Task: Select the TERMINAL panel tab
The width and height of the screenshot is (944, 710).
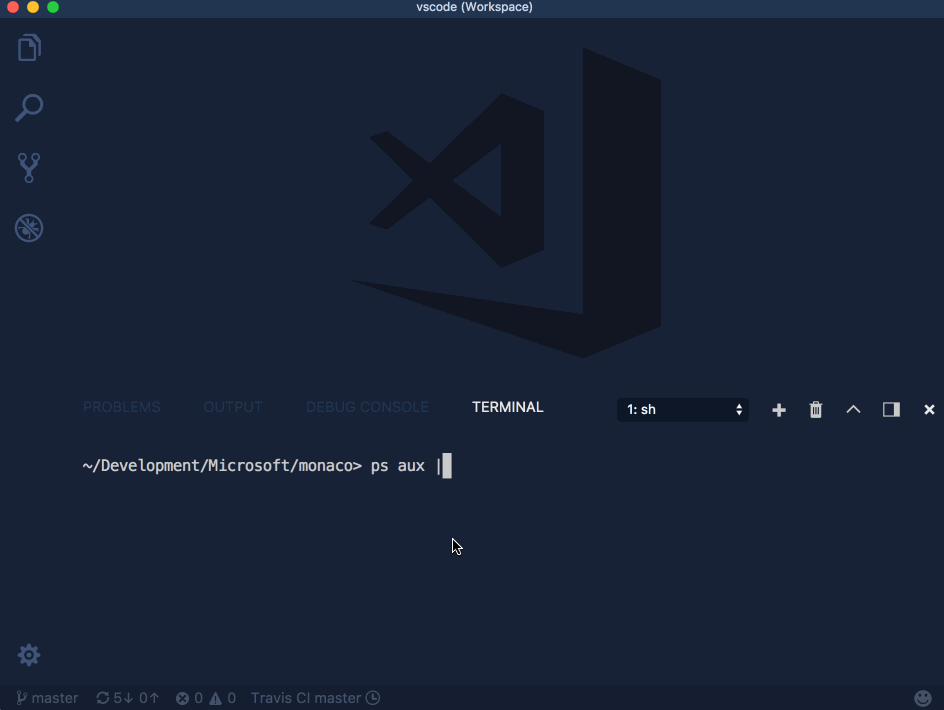Action: [508, 407]
